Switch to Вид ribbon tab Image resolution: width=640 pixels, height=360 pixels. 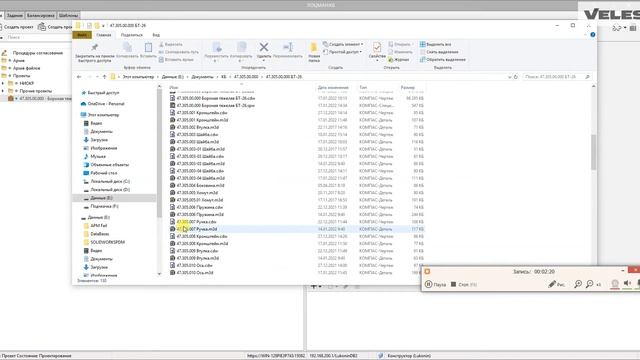[156, 35]
